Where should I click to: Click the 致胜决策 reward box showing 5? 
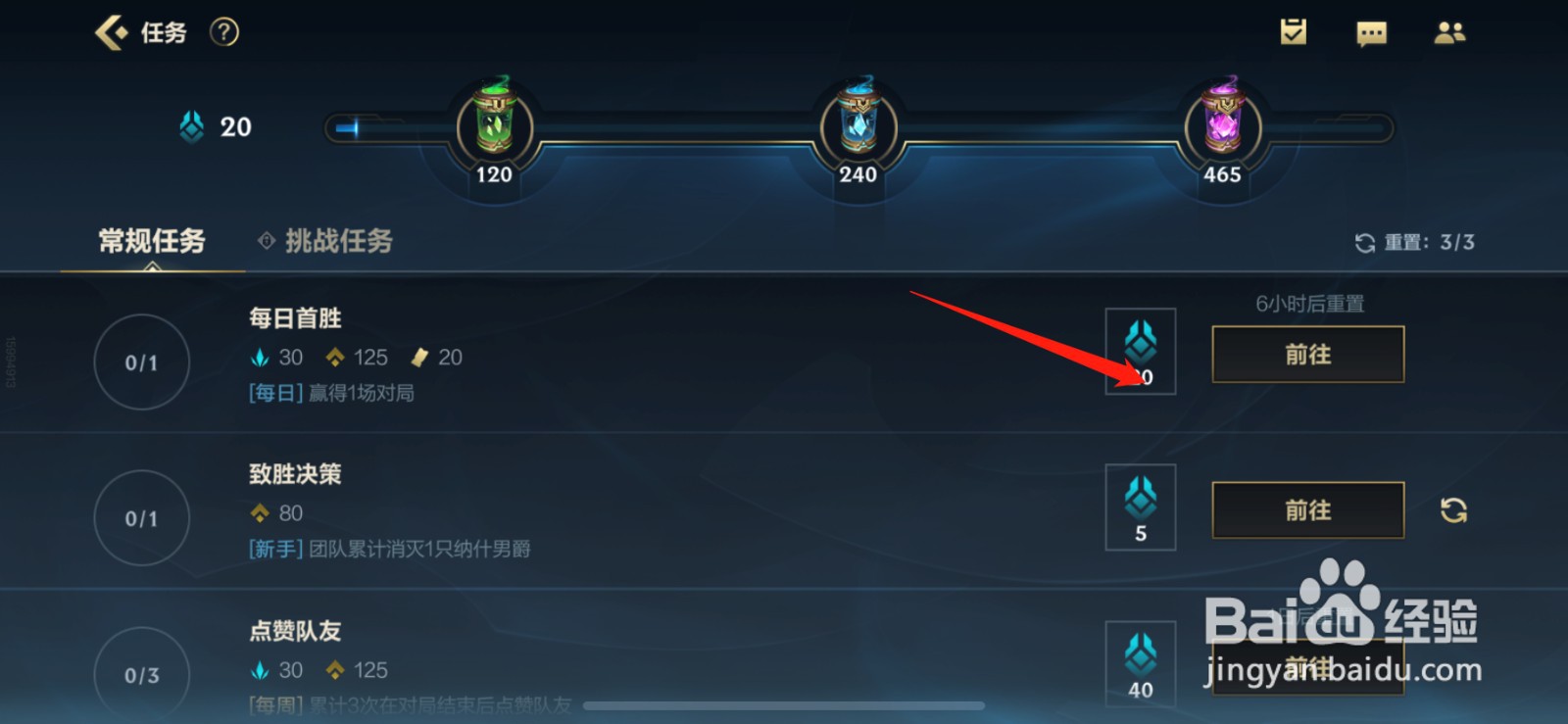(1141, 507)
